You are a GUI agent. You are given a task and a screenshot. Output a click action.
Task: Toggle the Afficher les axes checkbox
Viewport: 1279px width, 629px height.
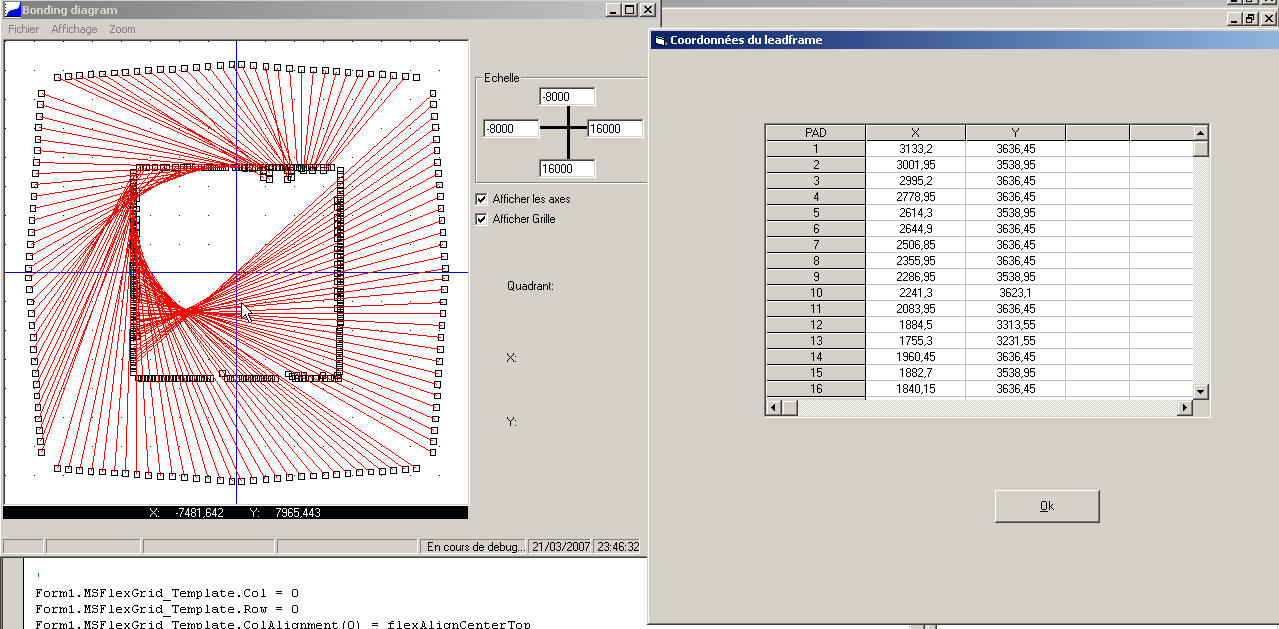pos(481,199)
